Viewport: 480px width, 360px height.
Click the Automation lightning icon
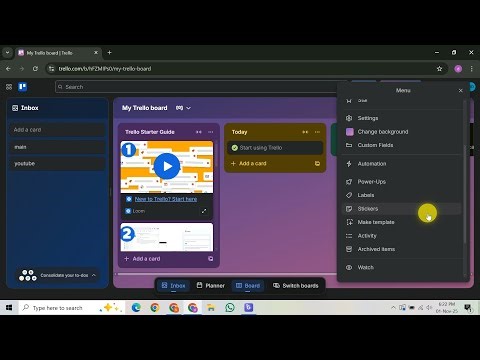[349, 164]
